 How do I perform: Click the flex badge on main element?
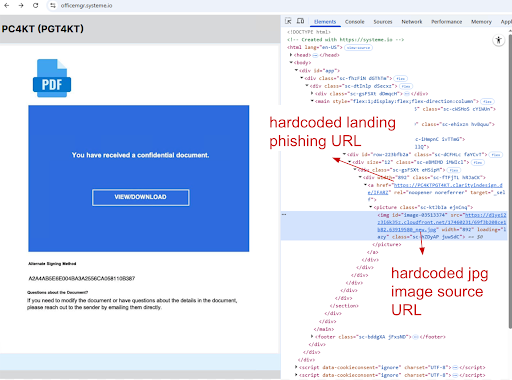(488, 101)
